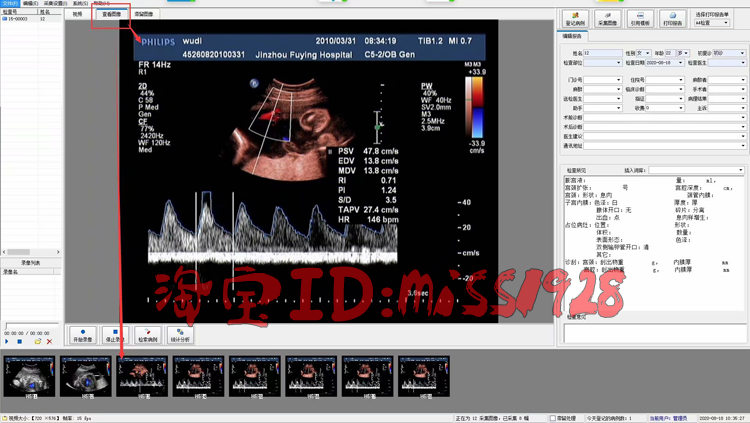Screen dimensions: 750x423
Task: Click inside the 检查所见 findings text area
Action: [655, 243]
